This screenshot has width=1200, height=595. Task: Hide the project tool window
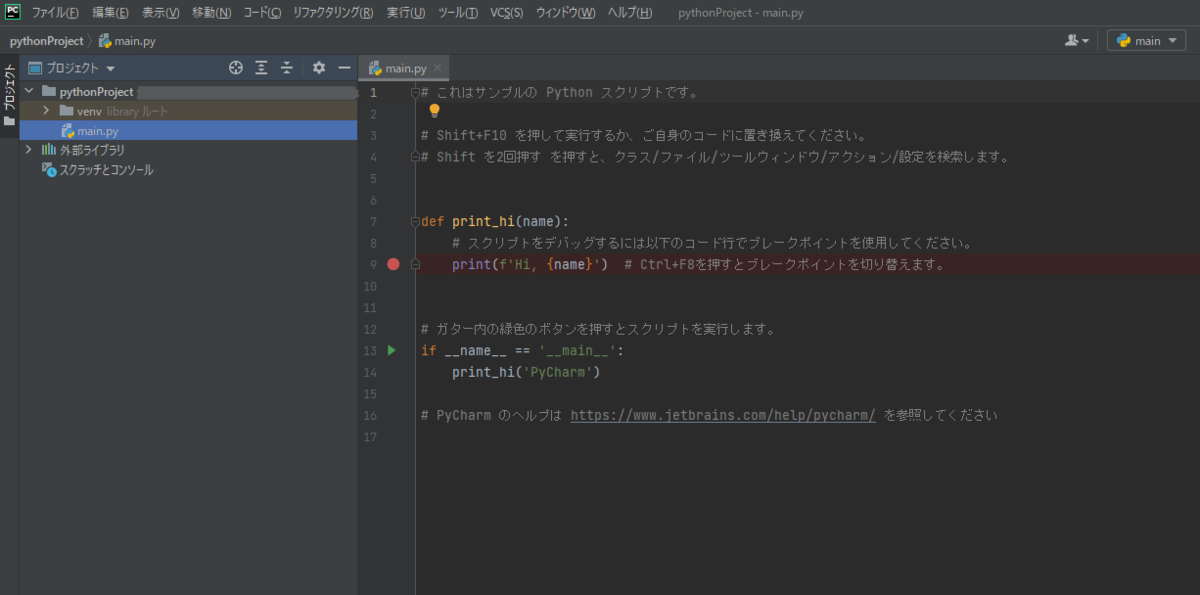[x=344, y=68]
